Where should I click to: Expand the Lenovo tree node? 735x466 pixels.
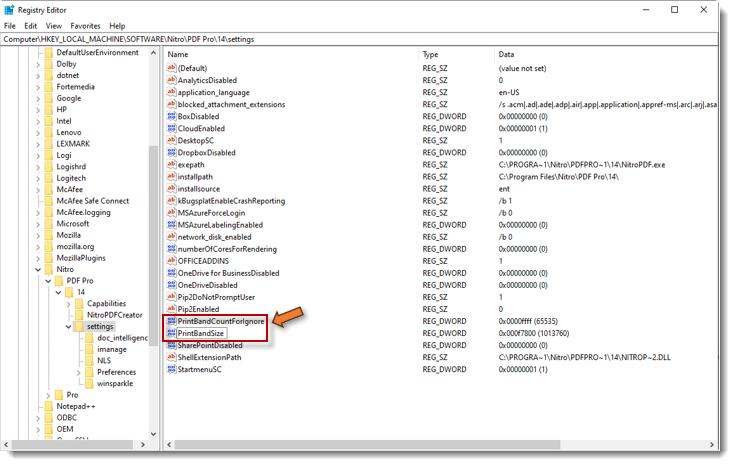tap(38, 133)
